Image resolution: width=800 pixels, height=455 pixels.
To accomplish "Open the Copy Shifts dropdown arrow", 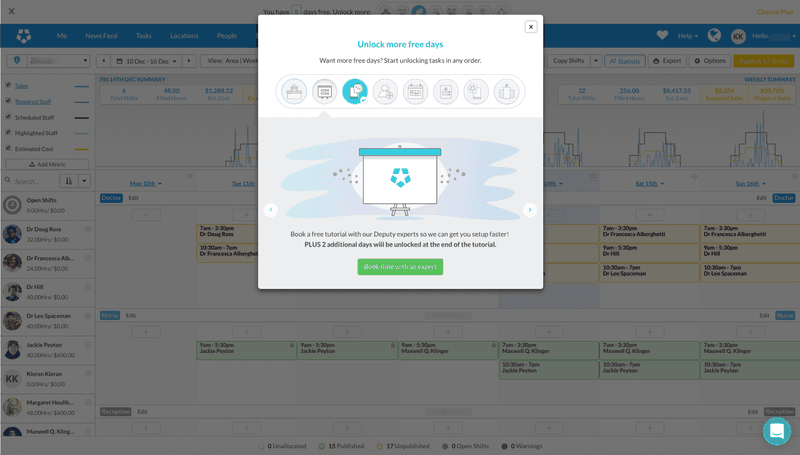I will tap(595, 61).
